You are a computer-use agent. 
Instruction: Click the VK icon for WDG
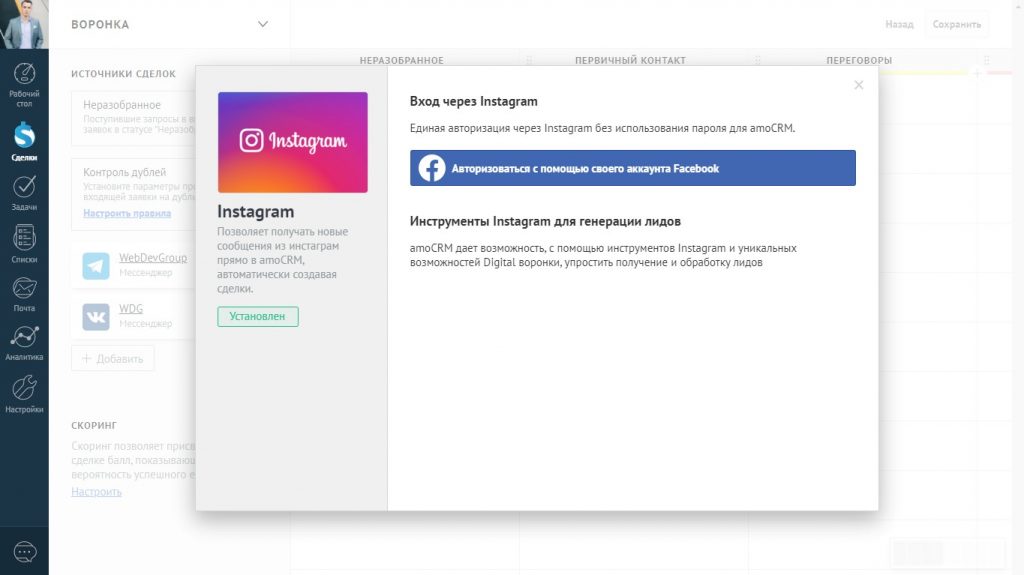tap(96, 317)
